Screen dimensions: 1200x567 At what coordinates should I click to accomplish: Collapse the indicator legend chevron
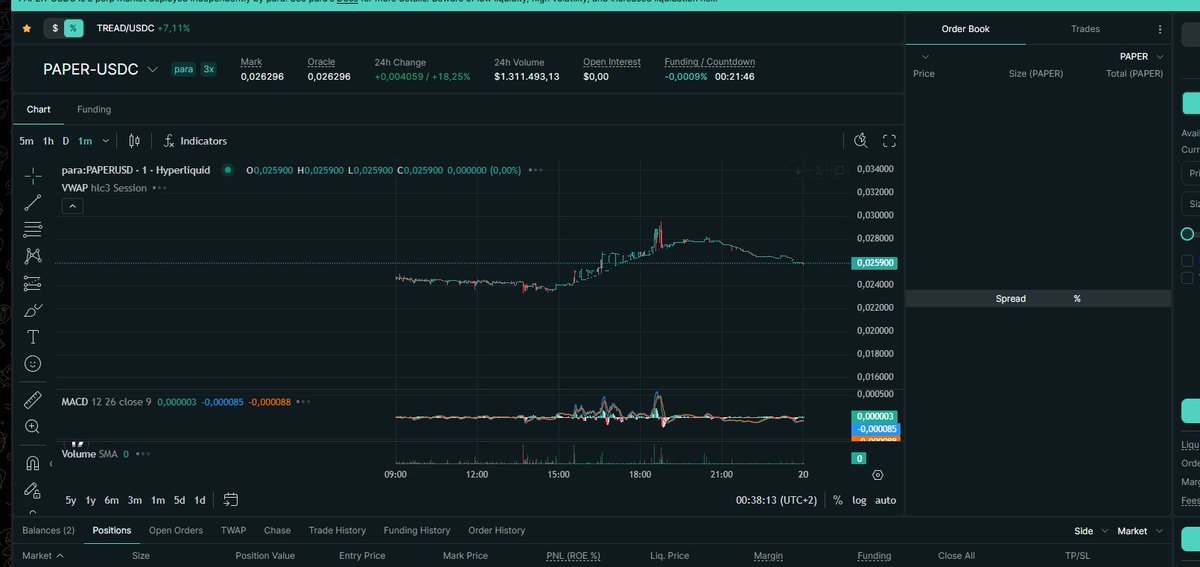73,206
